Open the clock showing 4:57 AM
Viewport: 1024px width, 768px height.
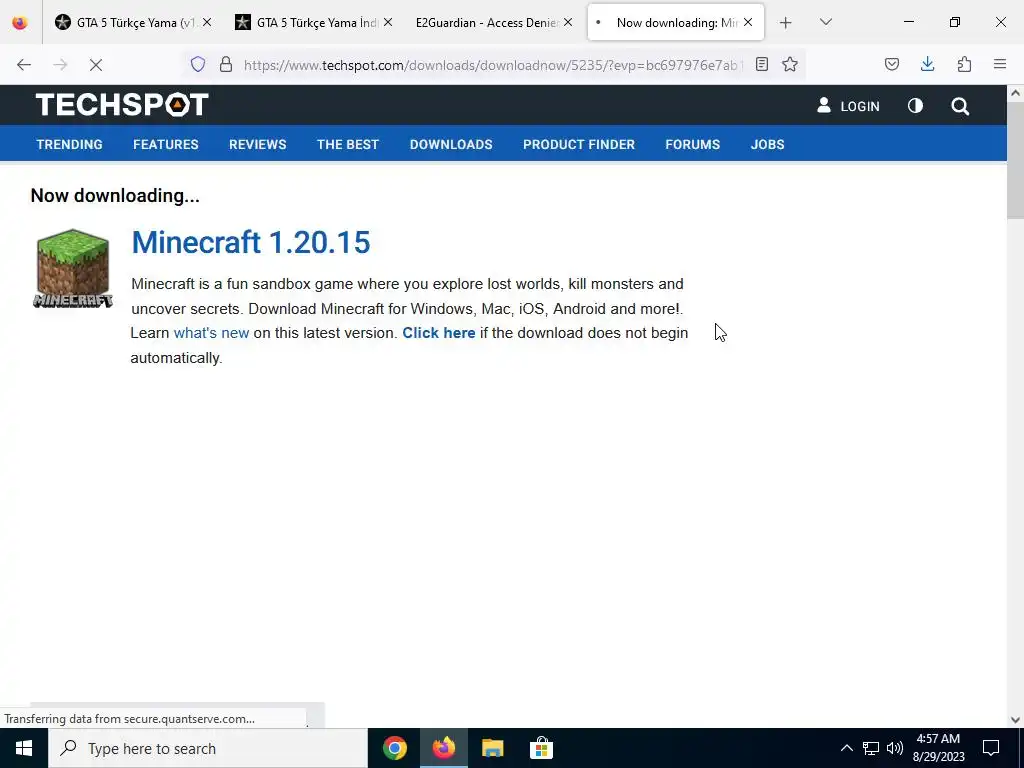938,748
